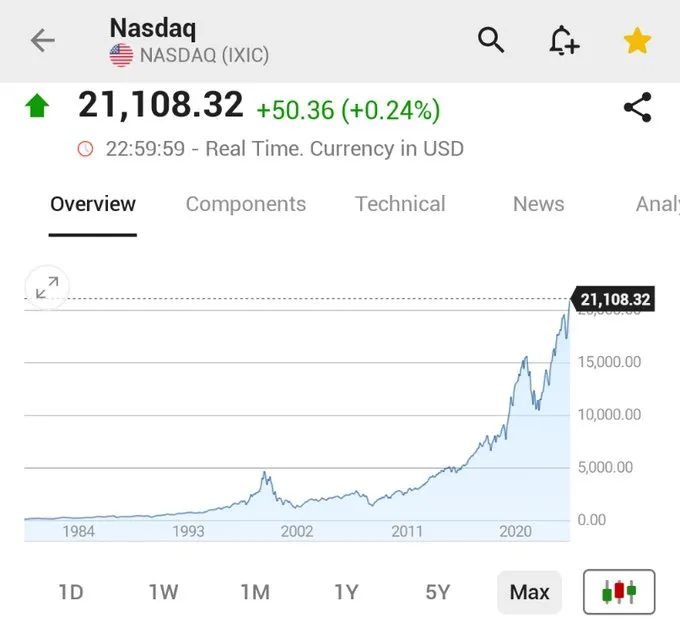This screenshot has width=680, height=628.
Task: Click the green up arrow indicator
Action: [x=37, y=106]
